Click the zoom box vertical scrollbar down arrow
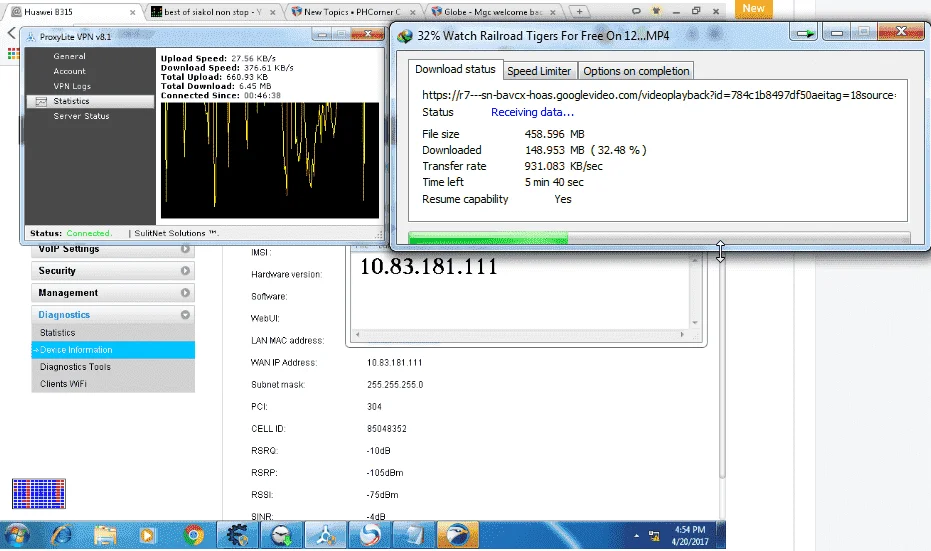The height and width of the screenshot is (551, 931). [695, 323]
